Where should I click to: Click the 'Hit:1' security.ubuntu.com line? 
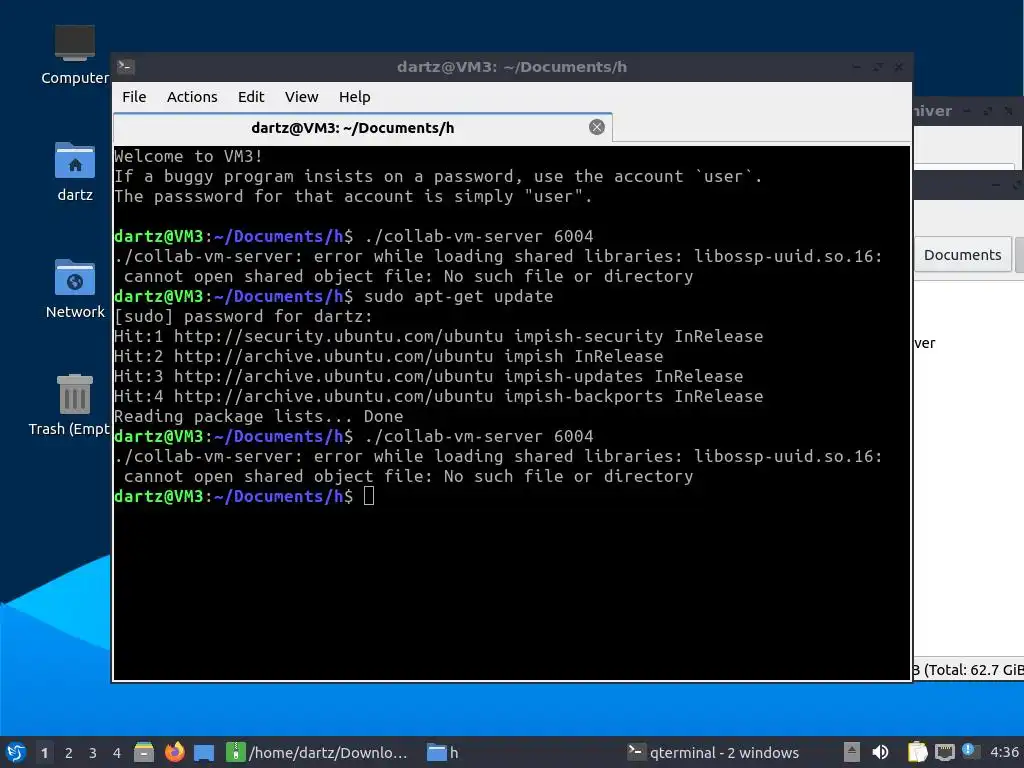[439, 336]
